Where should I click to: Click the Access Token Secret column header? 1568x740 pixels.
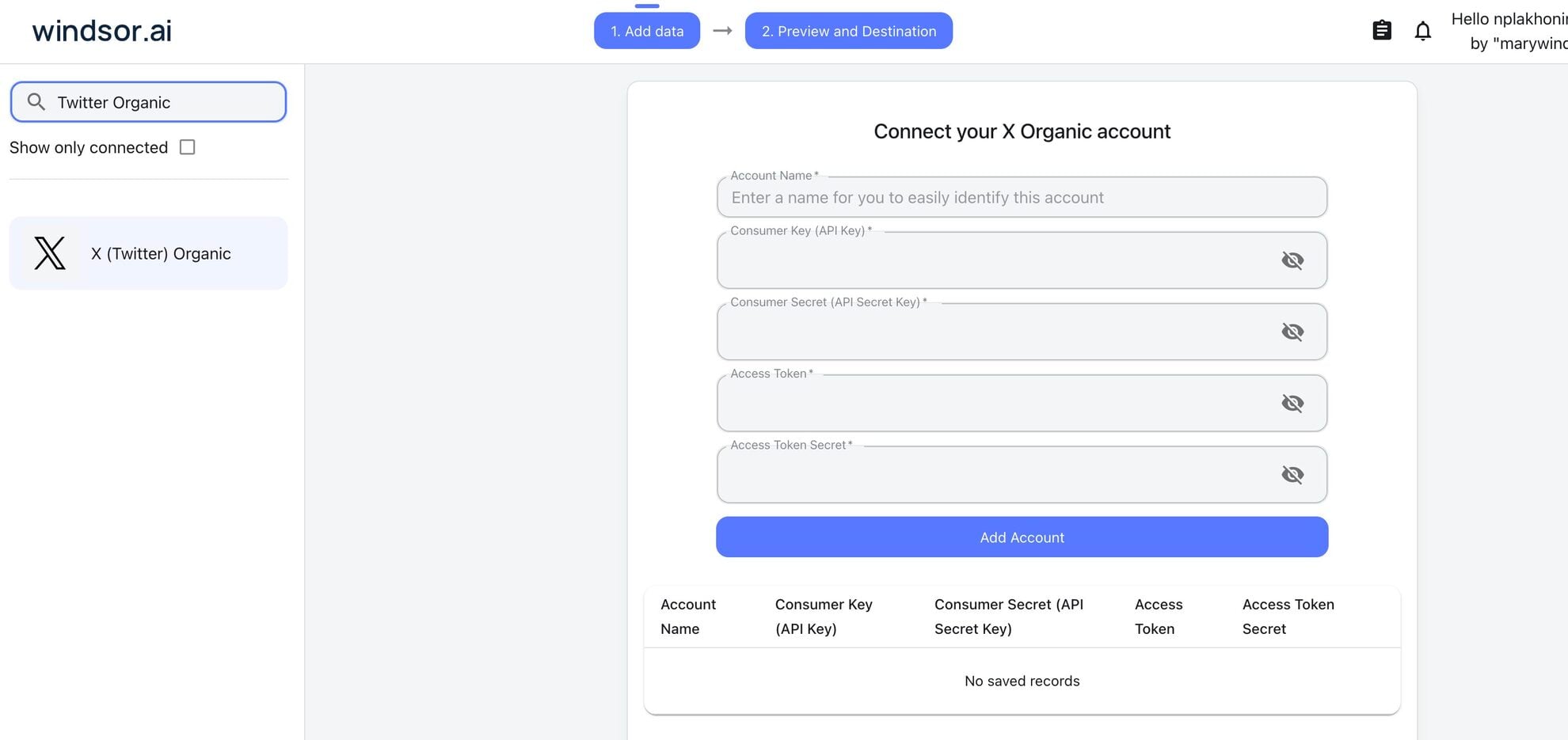point(1288,617)
